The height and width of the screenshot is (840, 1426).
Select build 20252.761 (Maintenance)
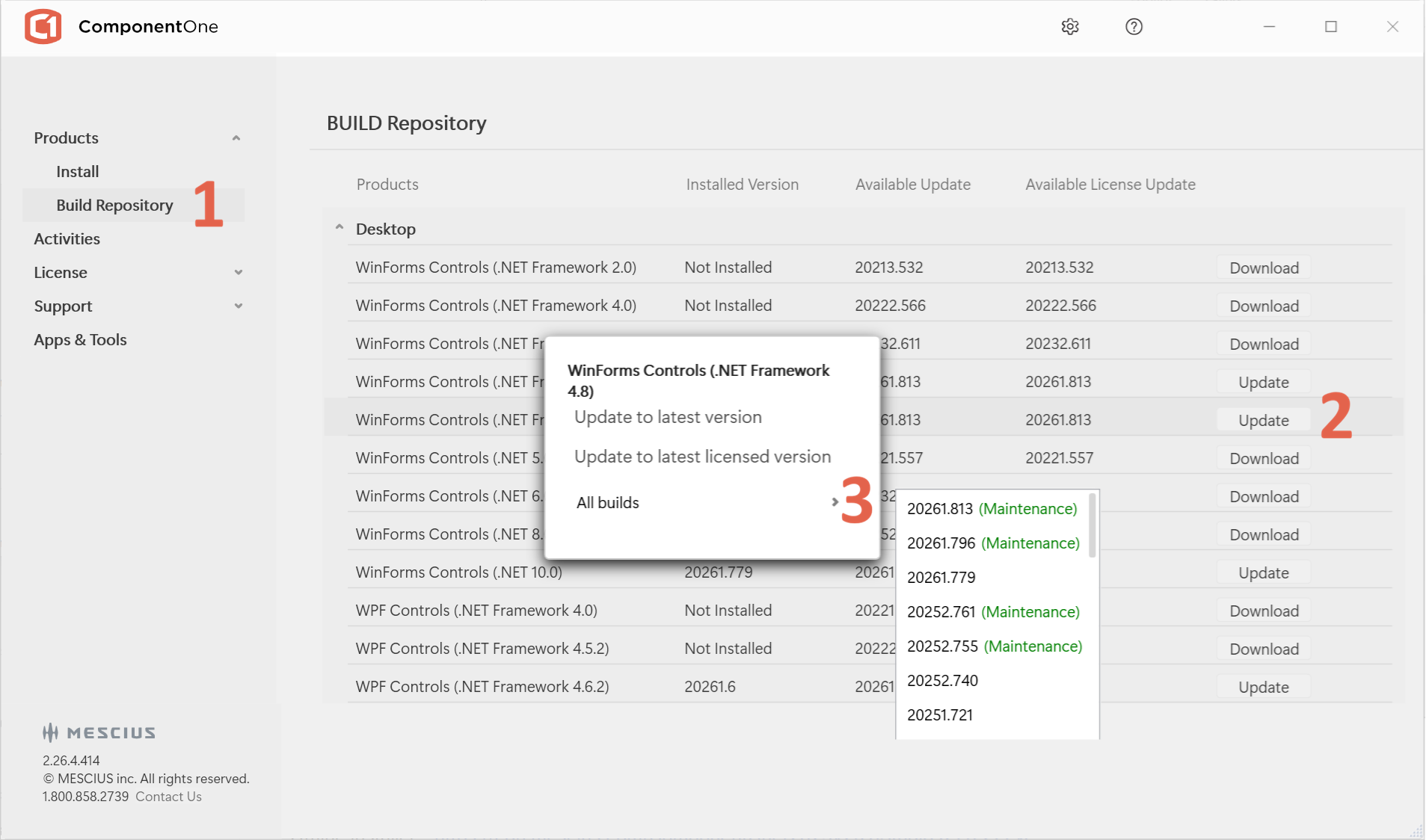pyautogui.click(x=993, y=612)
